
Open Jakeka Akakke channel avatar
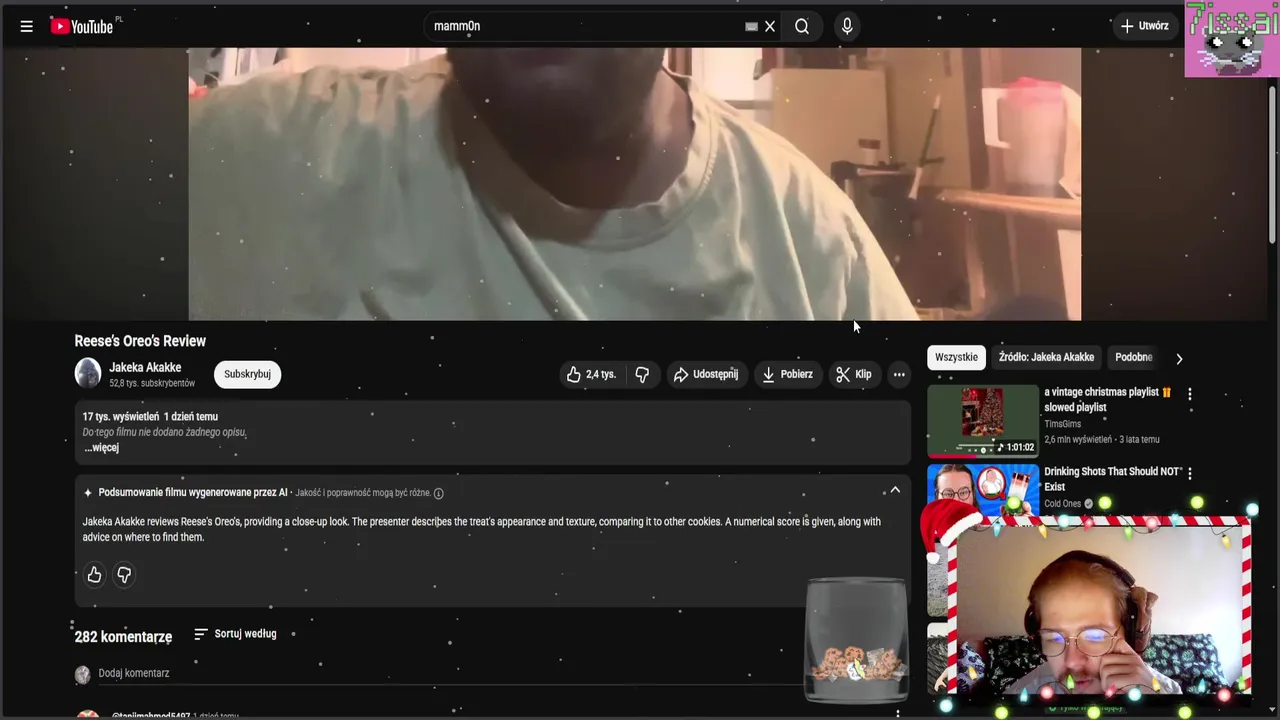tap(88, 374)
